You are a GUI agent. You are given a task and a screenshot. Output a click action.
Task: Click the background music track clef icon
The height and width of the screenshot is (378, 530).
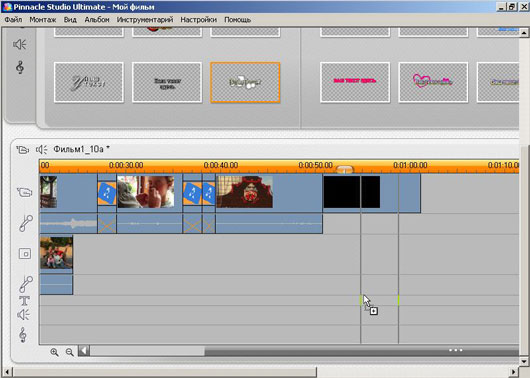point(23,335)
